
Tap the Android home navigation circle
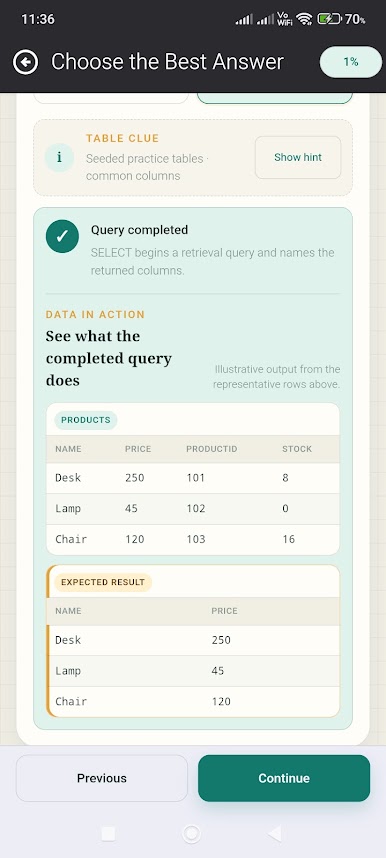pyautogui.click(x=191, y=833)
